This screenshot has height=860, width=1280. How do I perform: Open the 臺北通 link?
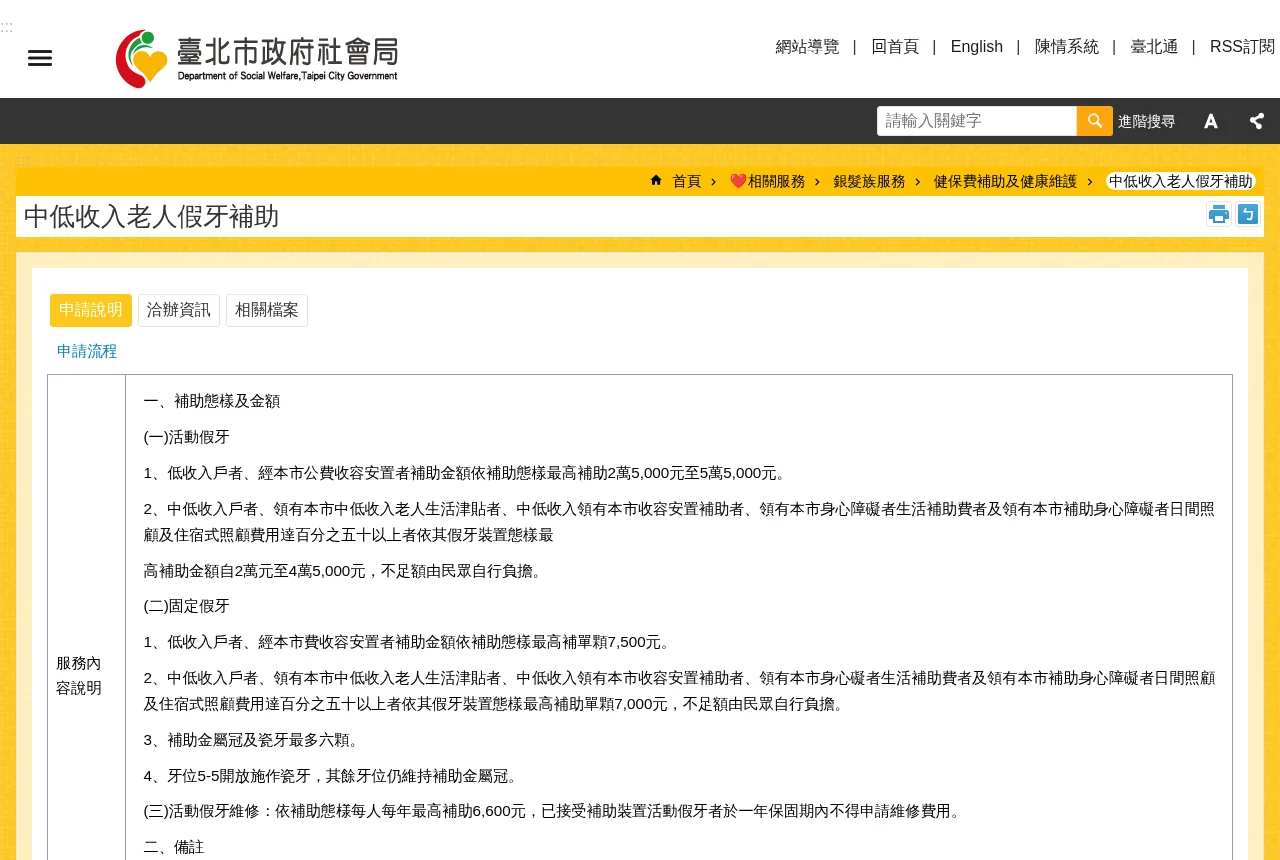click(1155, 46)
